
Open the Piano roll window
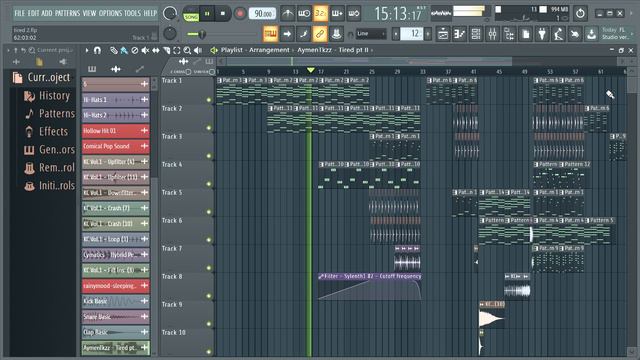coord(459,34)
